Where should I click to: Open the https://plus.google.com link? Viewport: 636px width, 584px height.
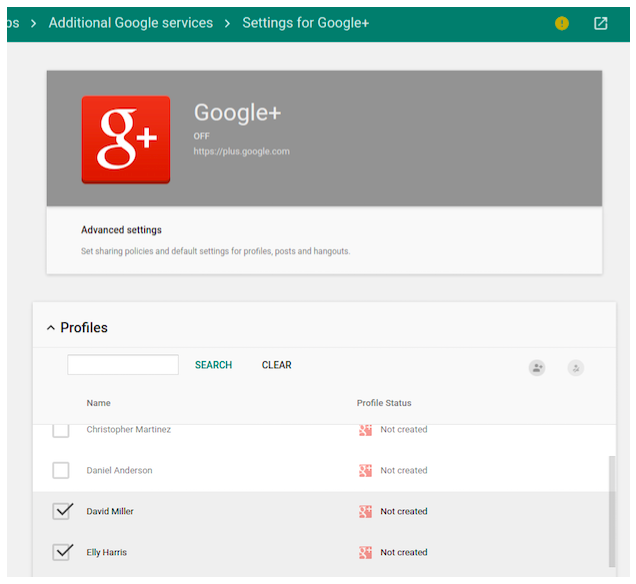click(x=242, y=151)
